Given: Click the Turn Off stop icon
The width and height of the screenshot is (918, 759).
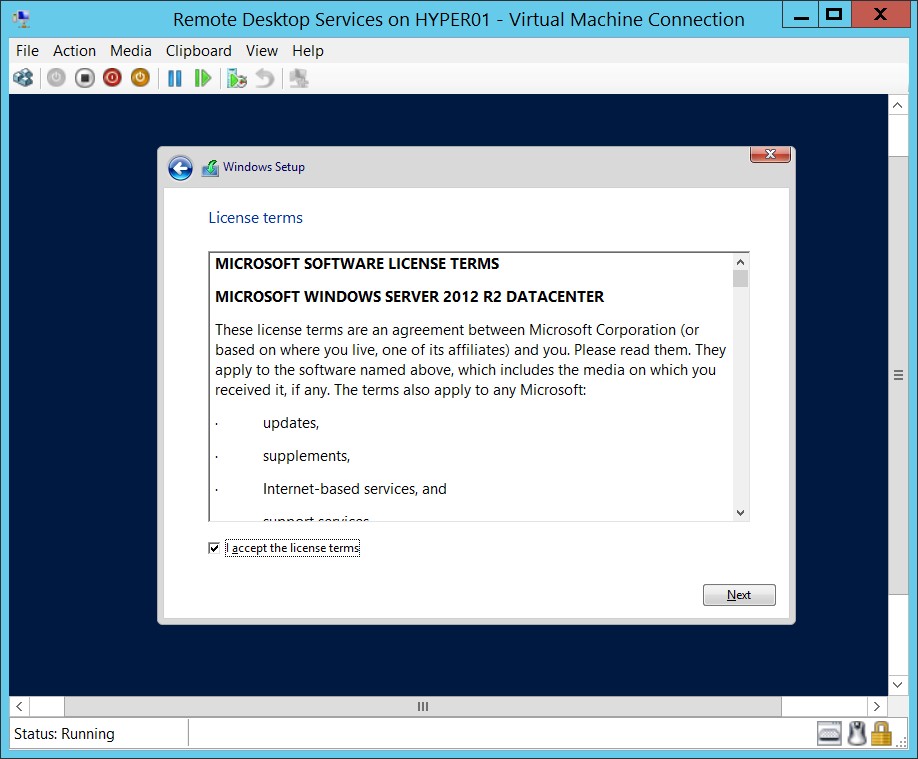Looking at the screenshot, I should [84, 78].
